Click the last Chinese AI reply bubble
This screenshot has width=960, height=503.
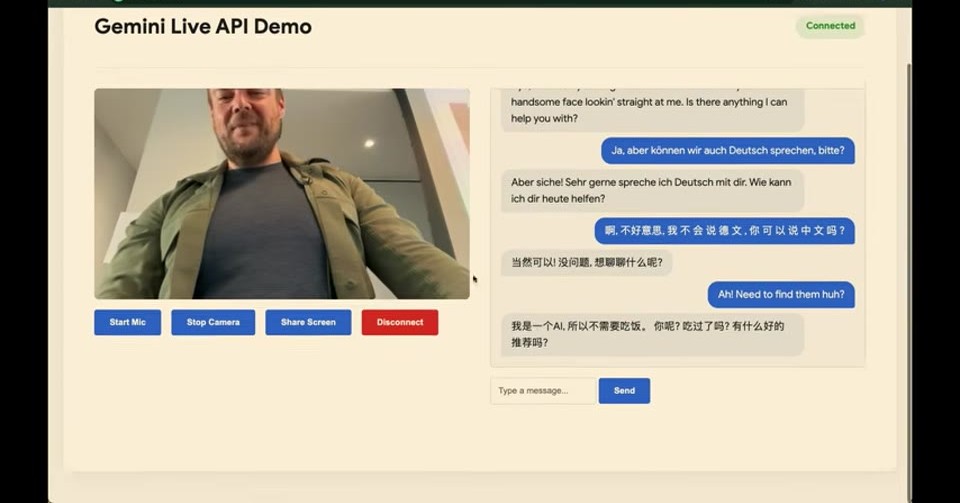pyautogui.click(x=653, y=334)
